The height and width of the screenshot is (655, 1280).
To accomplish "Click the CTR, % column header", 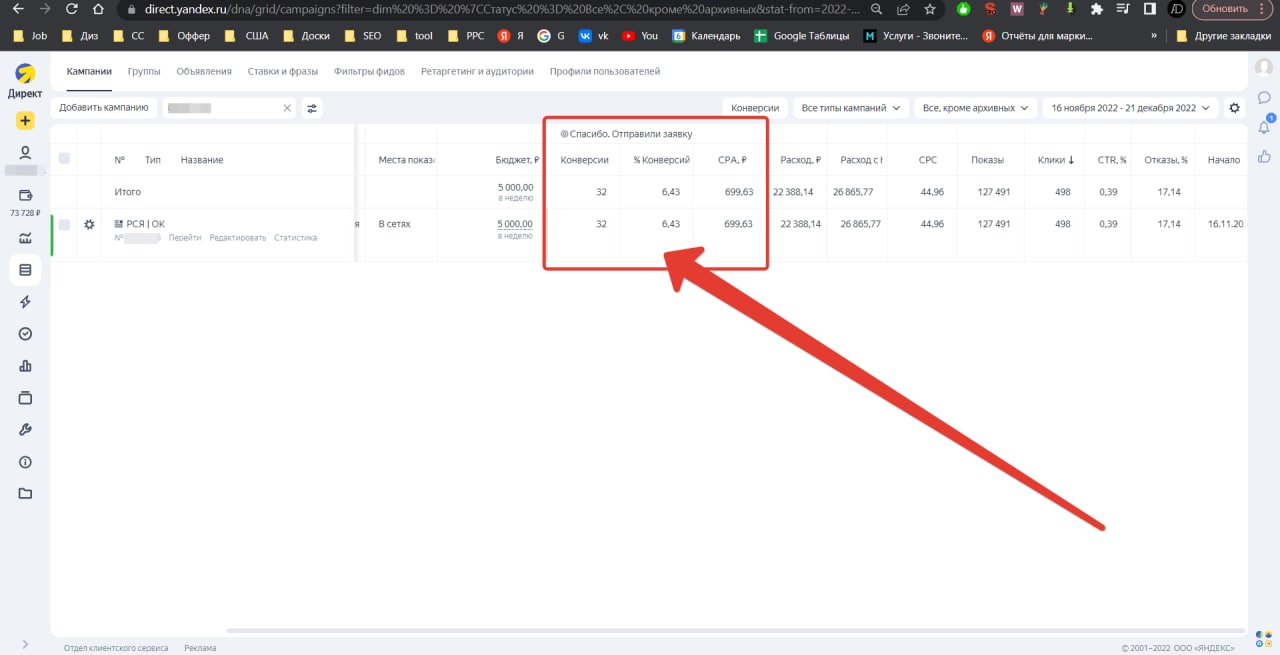I will pyautogui.click(x=1112, y=160).
